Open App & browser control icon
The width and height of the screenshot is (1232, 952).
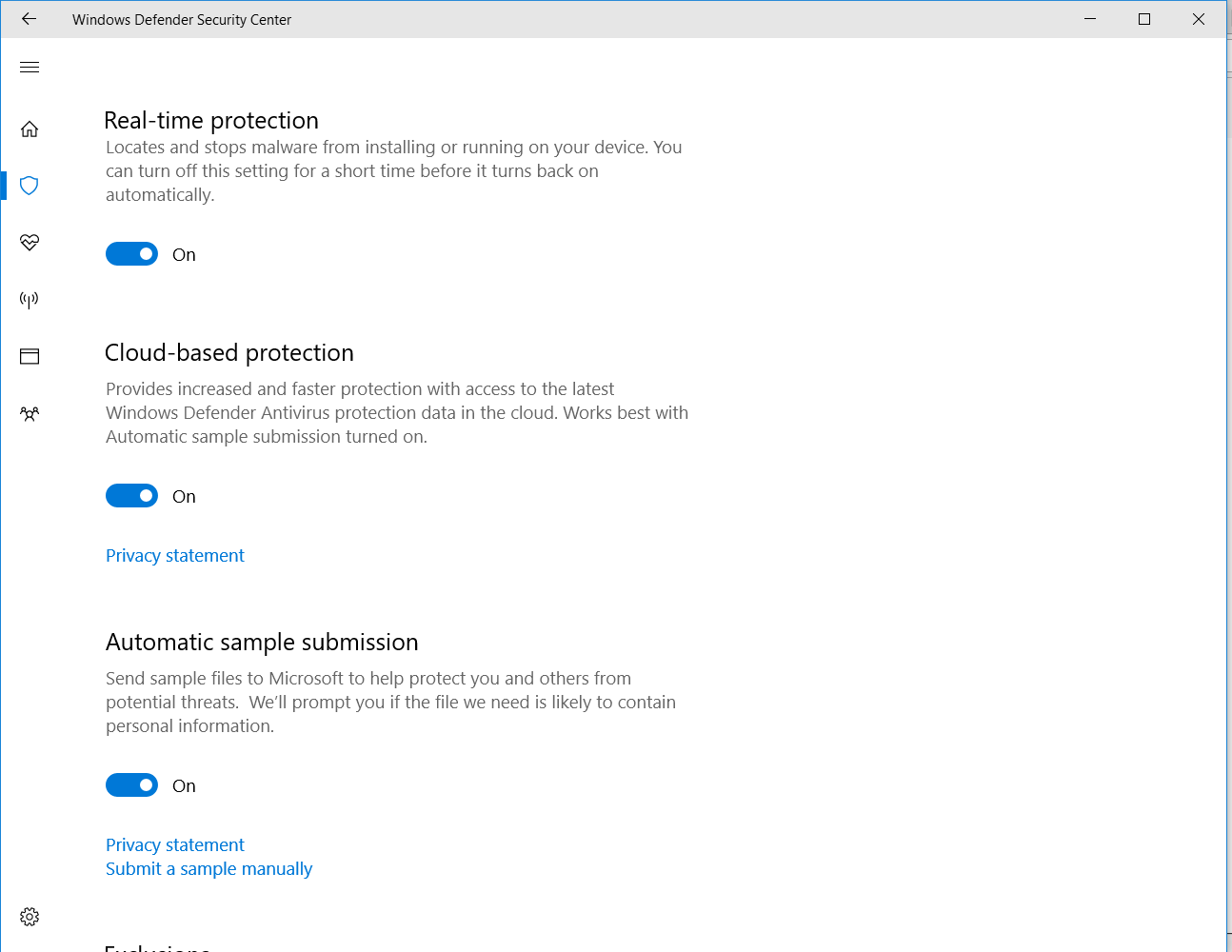tap(30, 356)
